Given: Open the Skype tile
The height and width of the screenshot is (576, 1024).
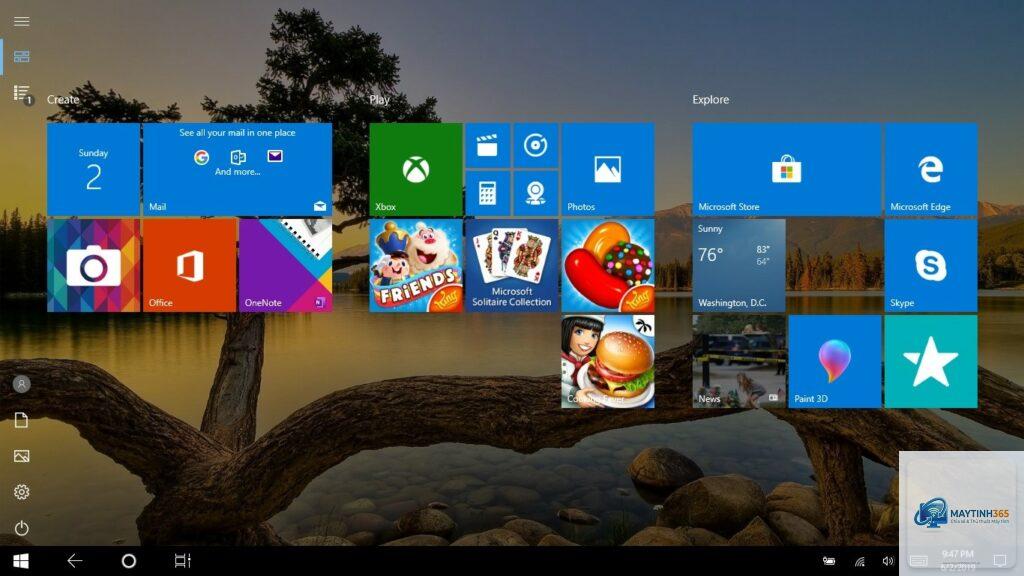Looking at the screenshot, I should 931,265.
